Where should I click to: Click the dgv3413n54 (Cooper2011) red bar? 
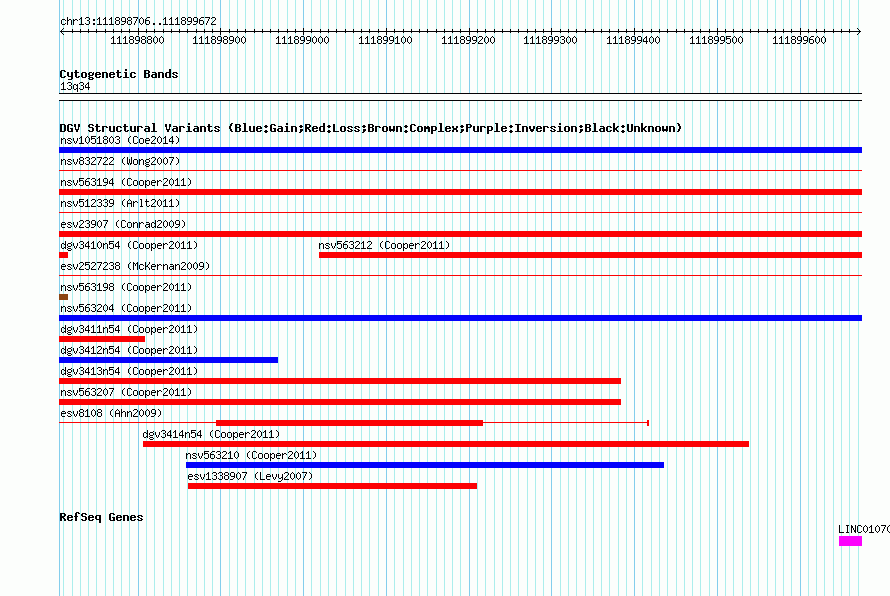pos(340,381)
